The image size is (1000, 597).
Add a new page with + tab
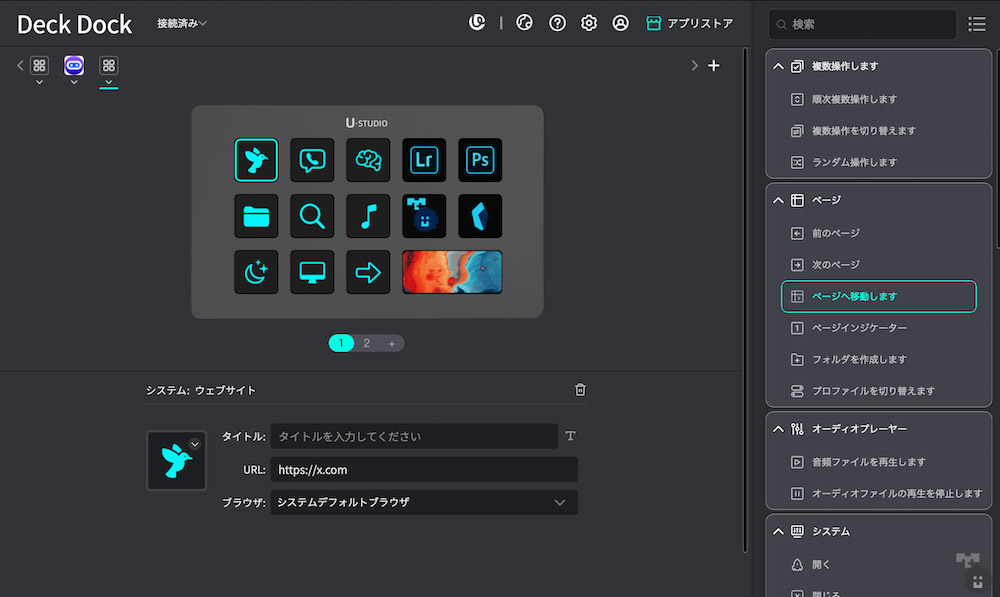coord(391,343)
